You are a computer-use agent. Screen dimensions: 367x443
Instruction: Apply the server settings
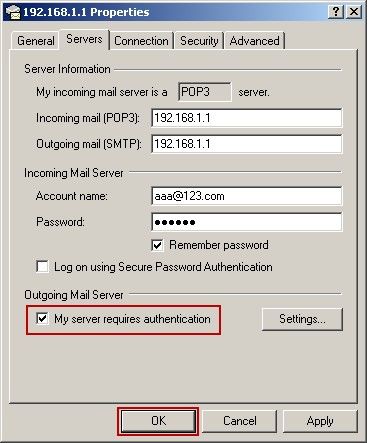click(320, 421)
